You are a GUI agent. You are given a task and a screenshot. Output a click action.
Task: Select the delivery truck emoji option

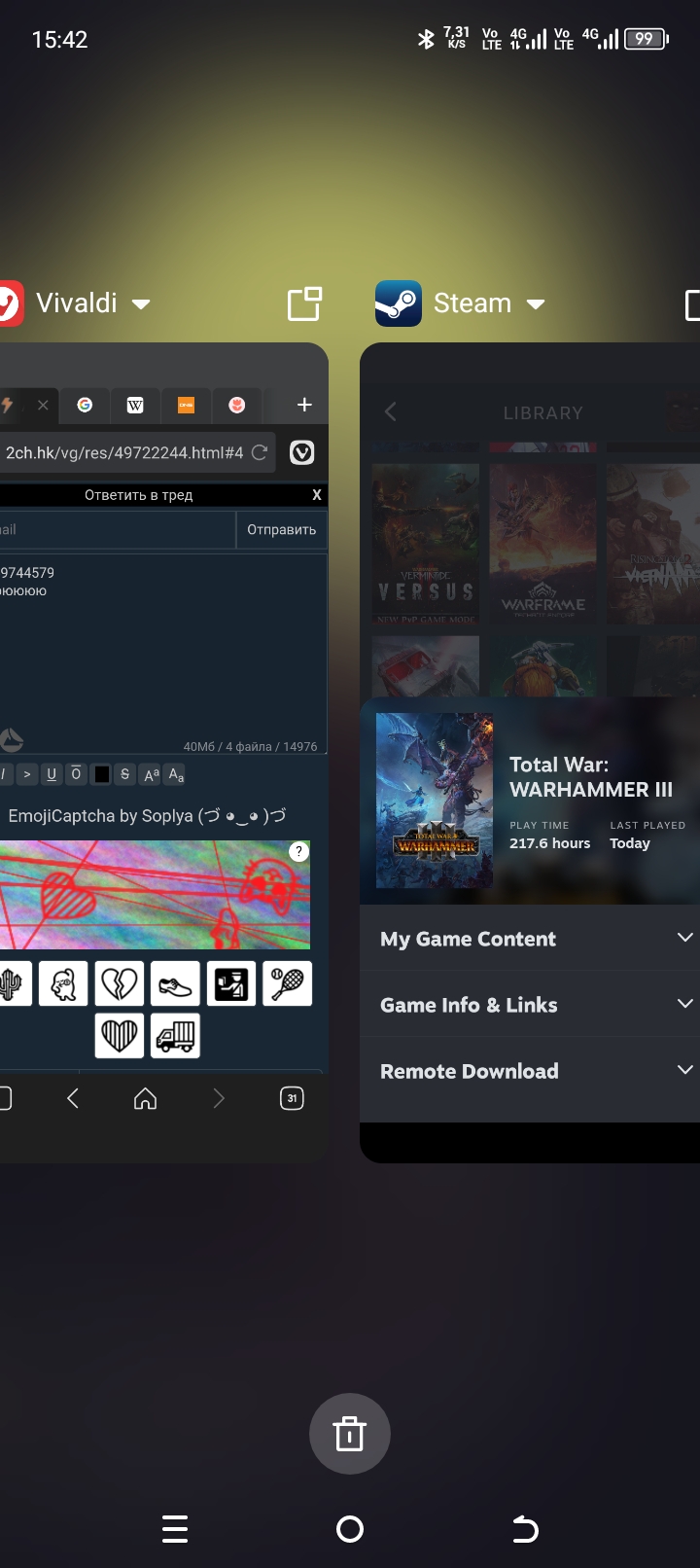175,1035
